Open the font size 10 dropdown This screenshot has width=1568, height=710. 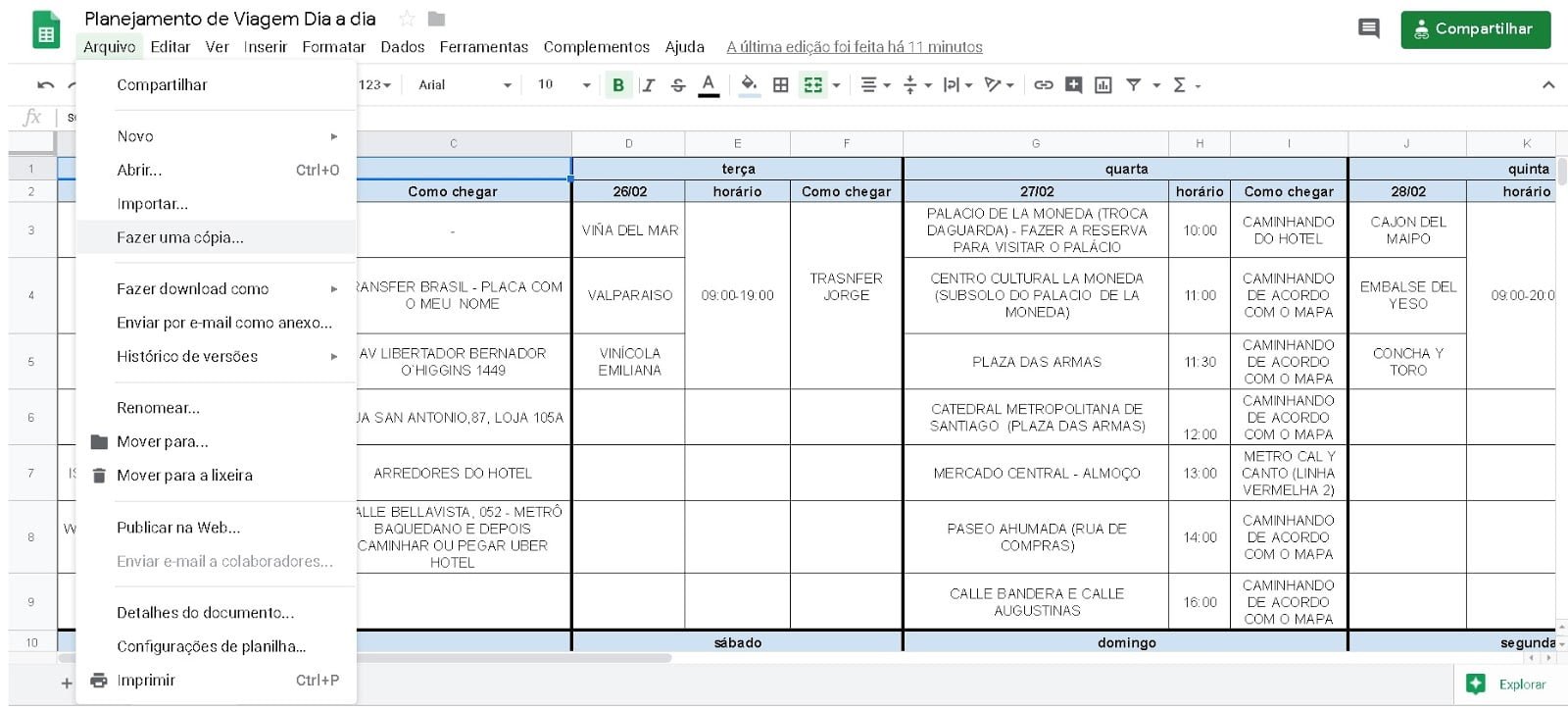click(563, 85)
